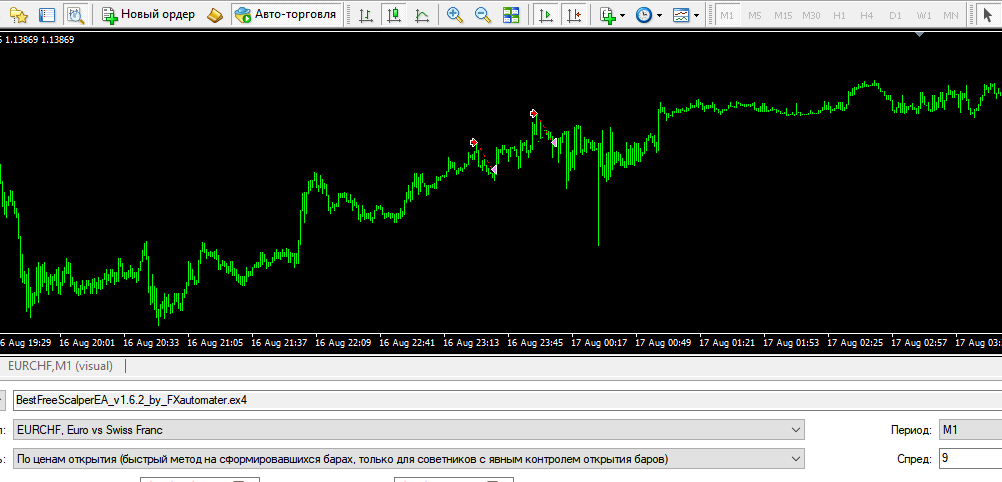Viewport: 1002px width, 482px height.
Task: Click the 17 Aug 02:25 time label
Action: coord(855,343)
